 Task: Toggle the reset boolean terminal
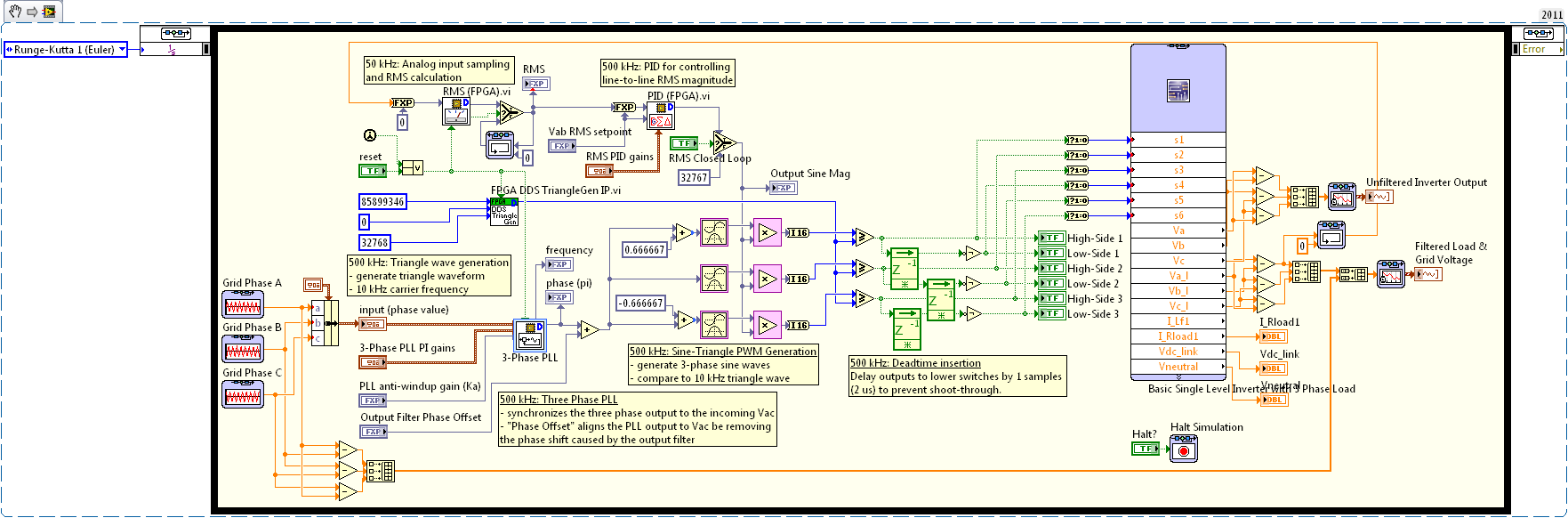372,170
